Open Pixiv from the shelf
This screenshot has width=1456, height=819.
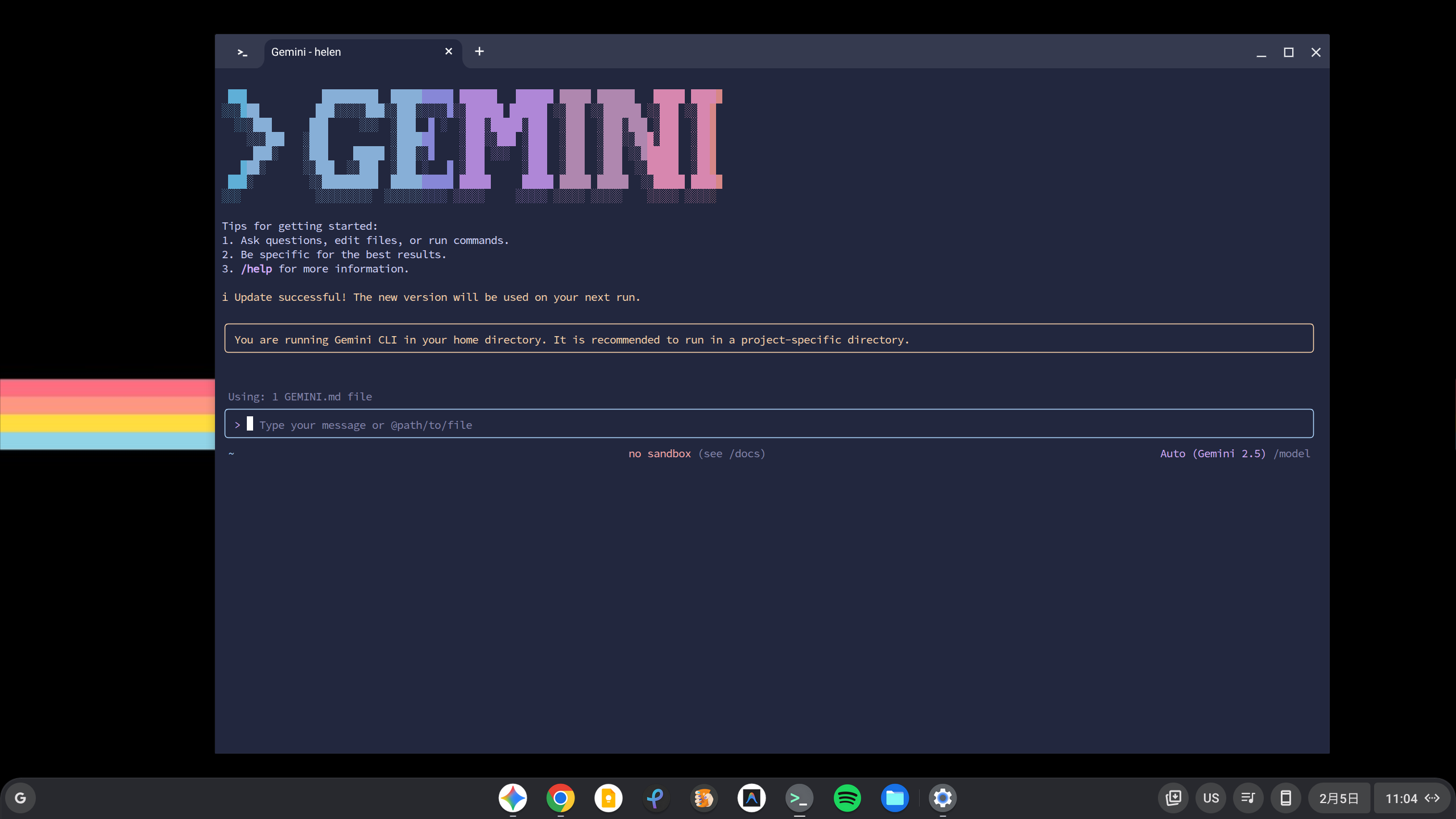coord(655,797)
